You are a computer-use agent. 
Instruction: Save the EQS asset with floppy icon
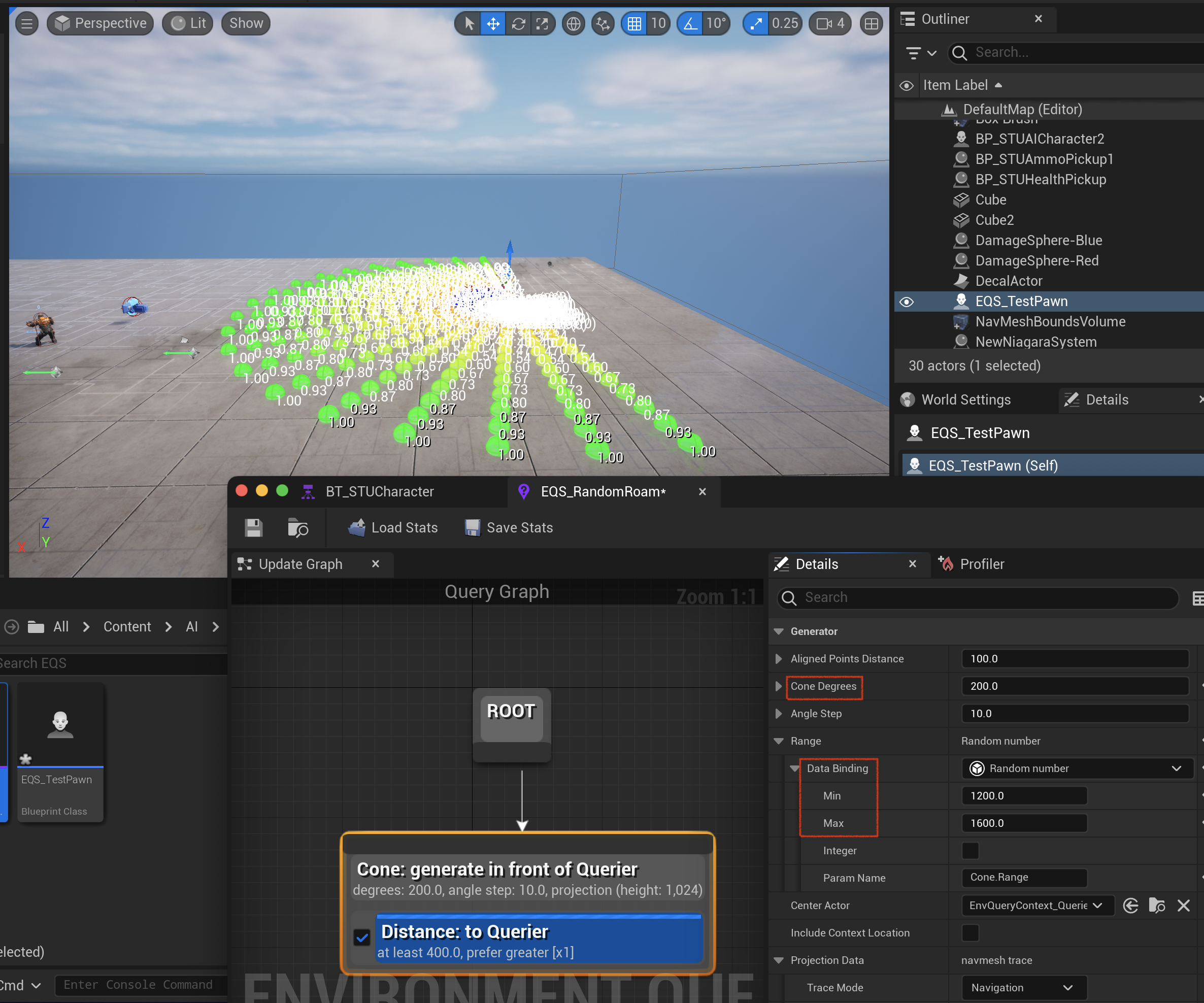(253, 527)
